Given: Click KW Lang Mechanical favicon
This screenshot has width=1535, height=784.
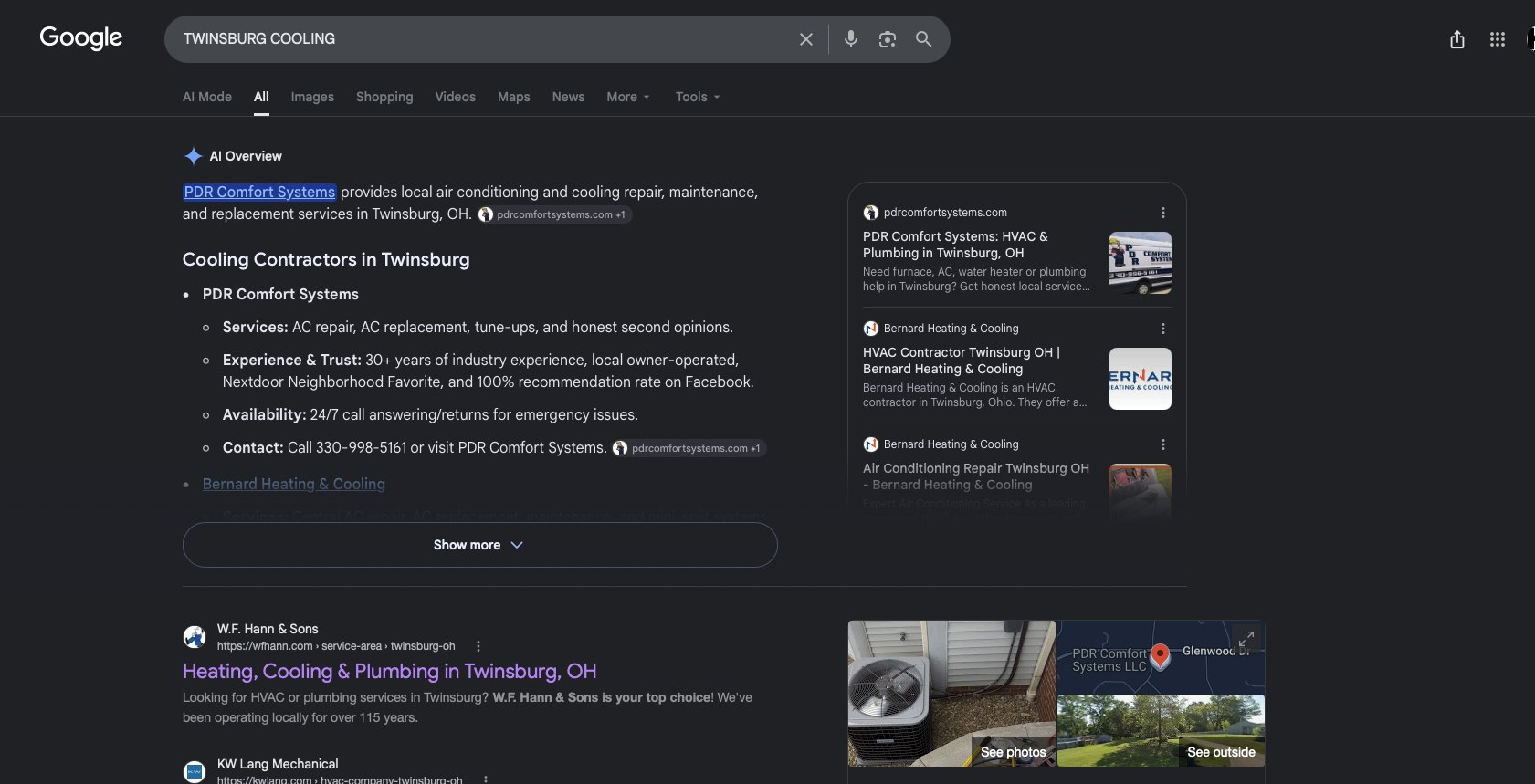Looking at the screenshot, I should coord(195,772).
